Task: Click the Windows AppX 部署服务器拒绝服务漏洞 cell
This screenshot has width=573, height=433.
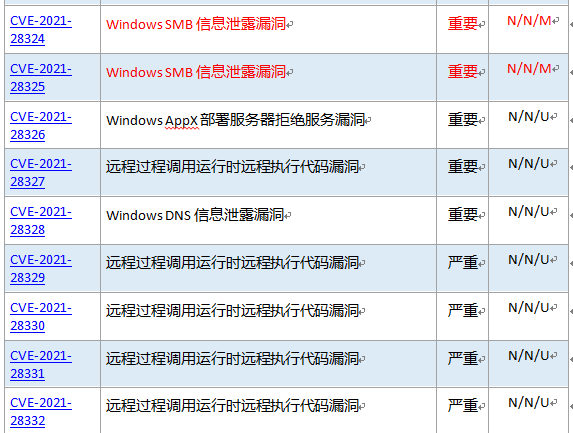Action: (268, 125)
